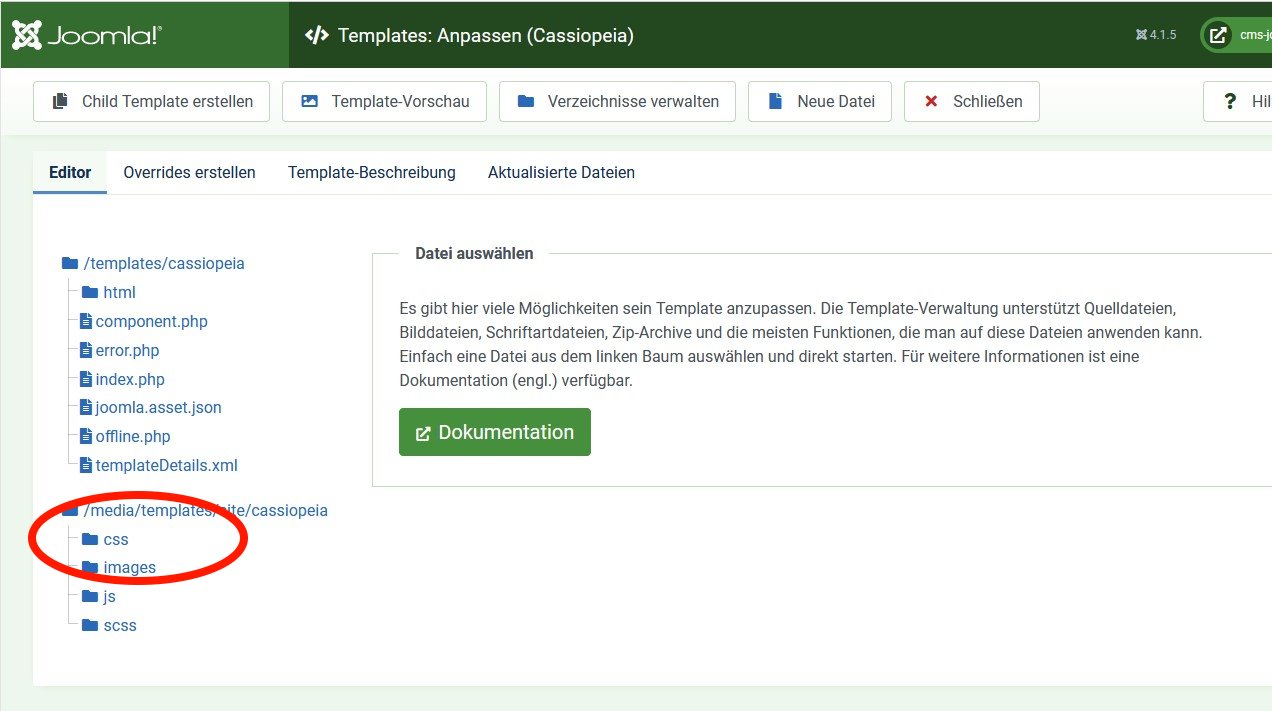Click the Verzeichnisse verwalten folder icon
This screenshot has width=1272, height=711.
coord(526,101)
